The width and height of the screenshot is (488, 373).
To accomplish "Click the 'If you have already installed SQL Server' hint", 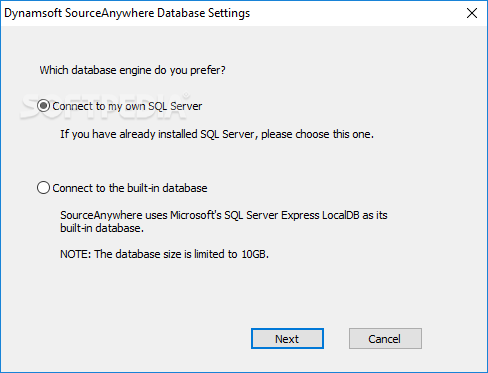I will point(217,134).
